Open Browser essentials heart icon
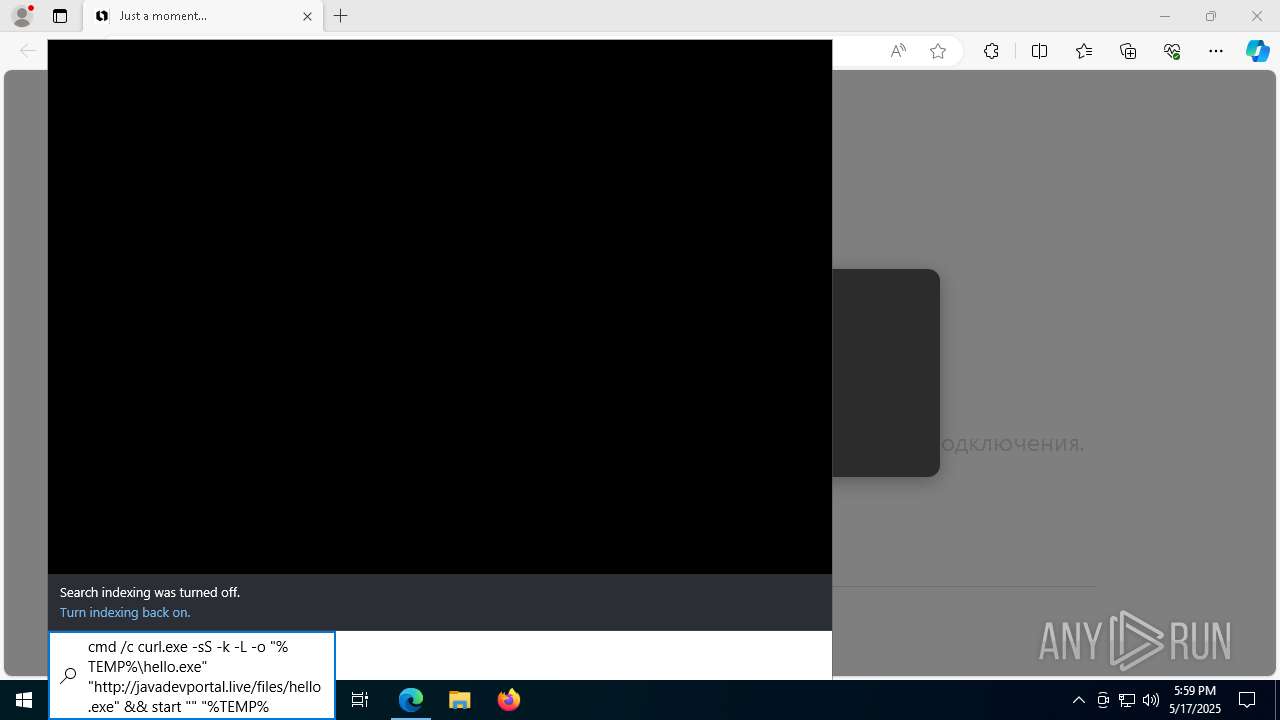This screenshot has height=720, width=1280. click(1172, 51)
